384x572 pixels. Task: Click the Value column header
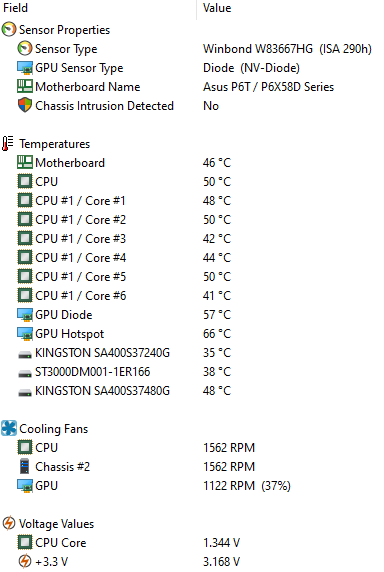click(217, 8)
